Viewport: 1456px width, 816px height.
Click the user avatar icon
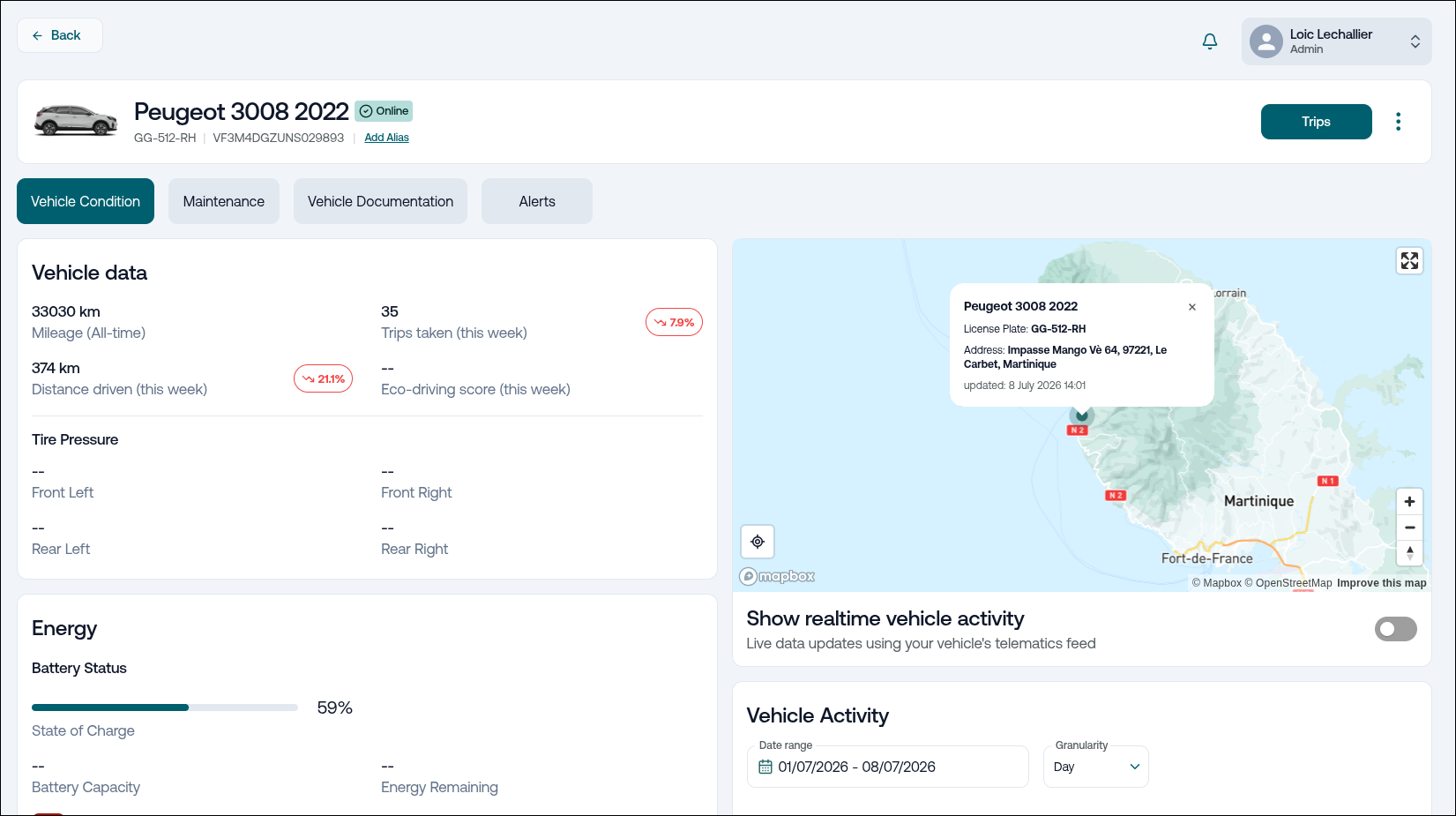click(x=1266, y=41)
